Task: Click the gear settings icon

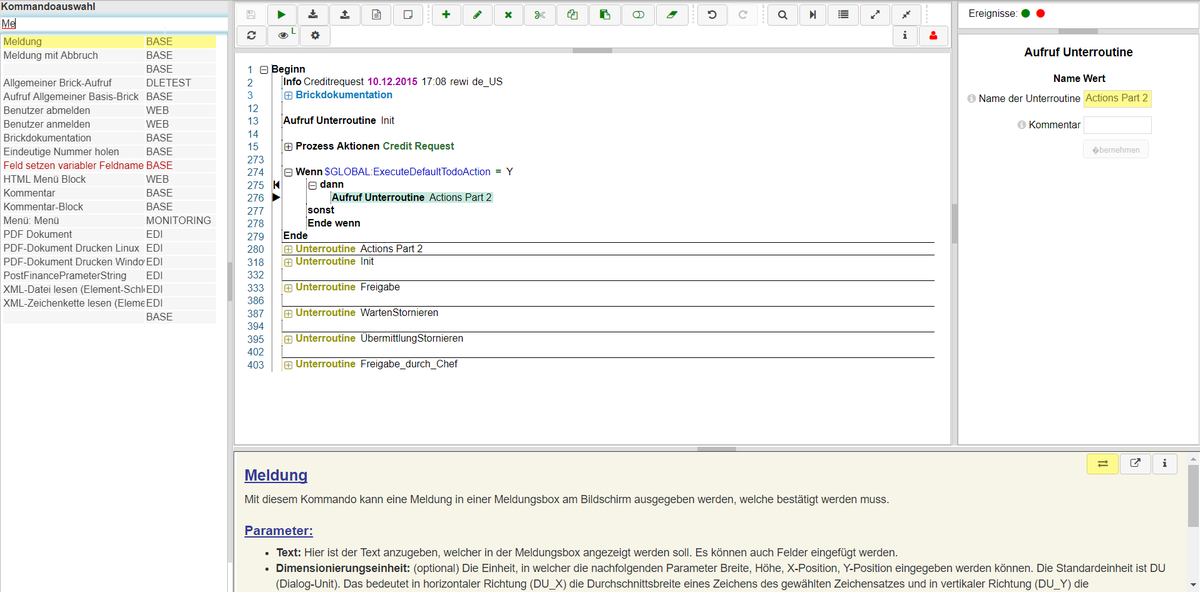Action: (x=315, y=36)
